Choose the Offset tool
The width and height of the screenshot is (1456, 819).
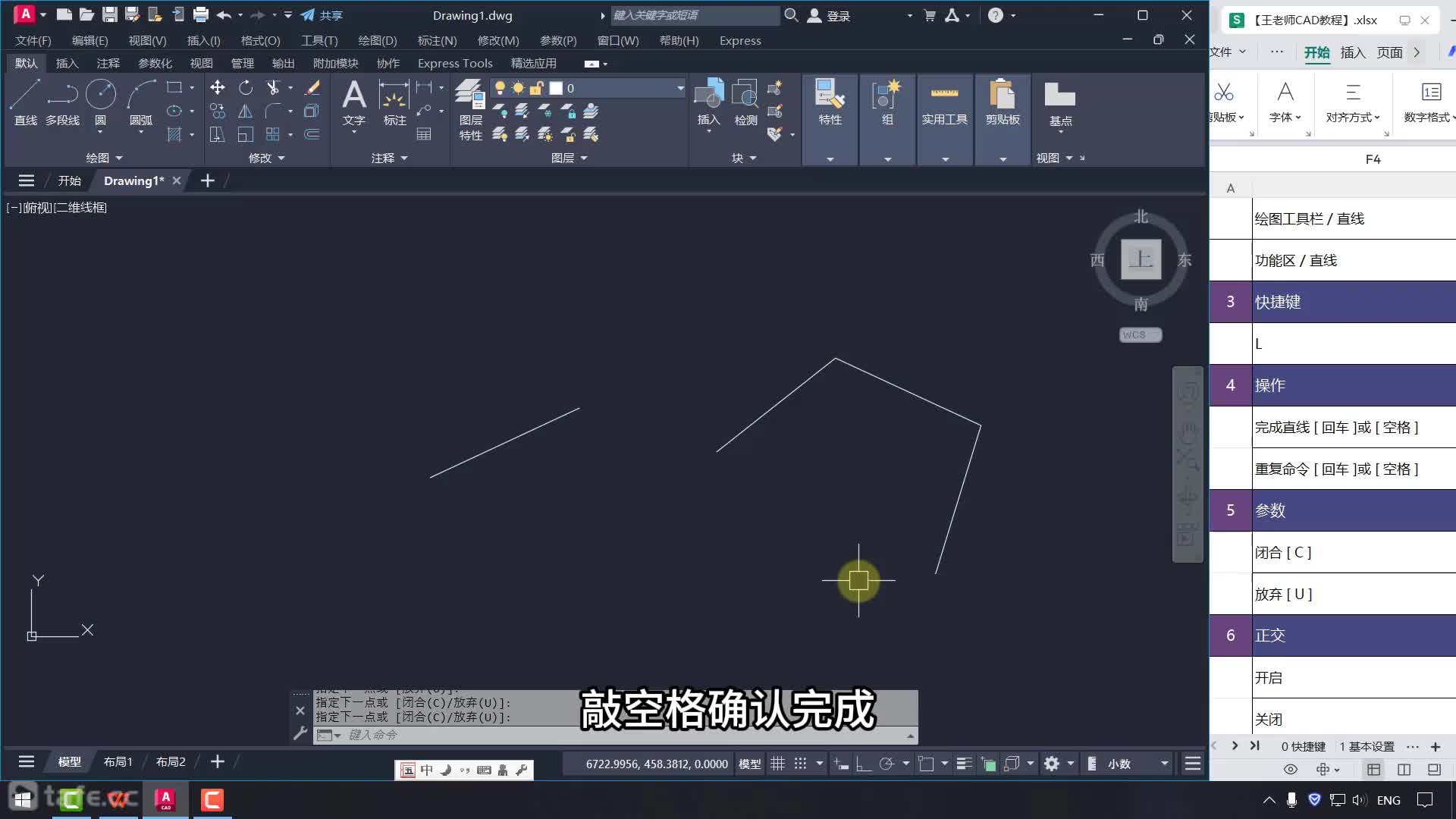[312, 135]
